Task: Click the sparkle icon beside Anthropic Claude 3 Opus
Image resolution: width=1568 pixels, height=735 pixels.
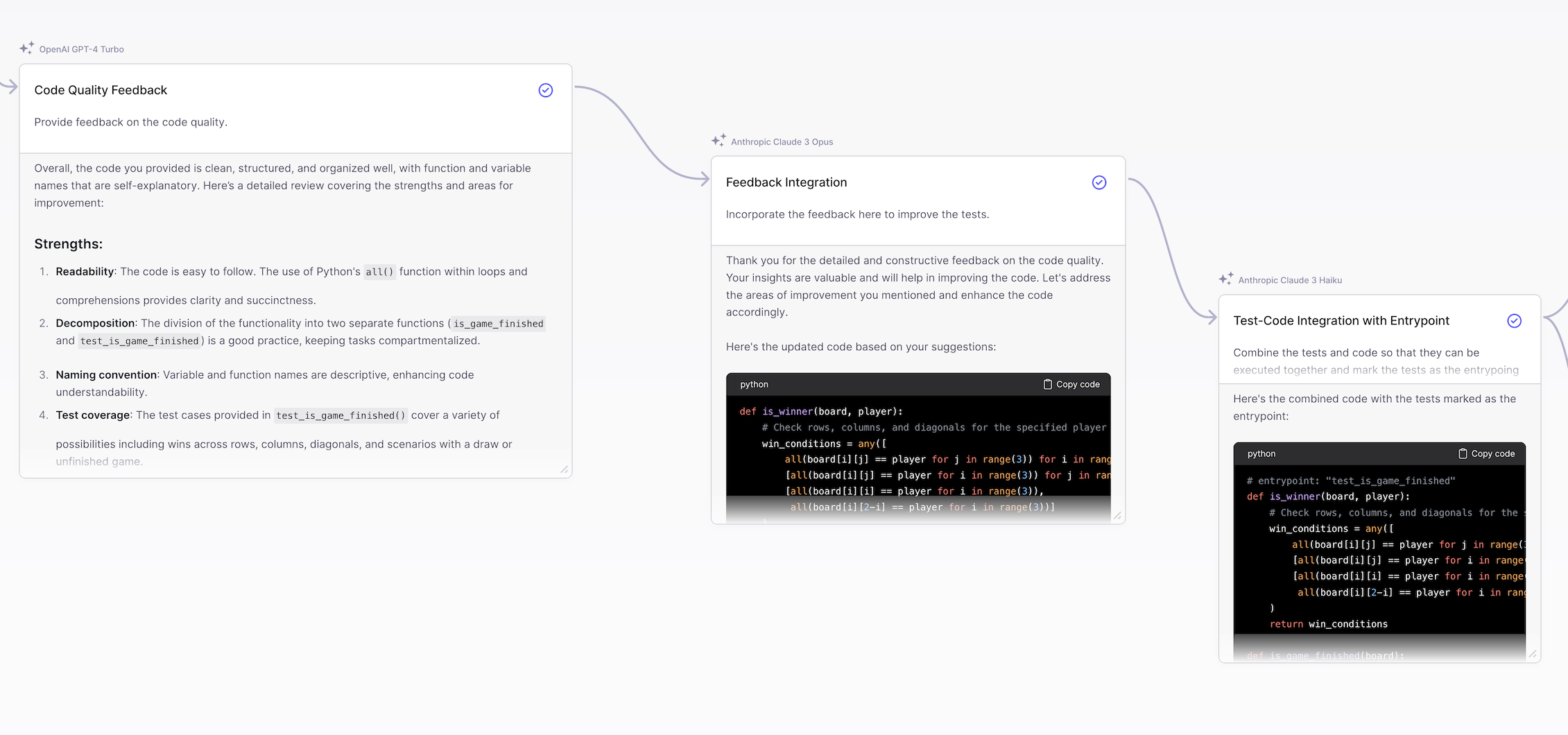Action: (x=718, y=140)
